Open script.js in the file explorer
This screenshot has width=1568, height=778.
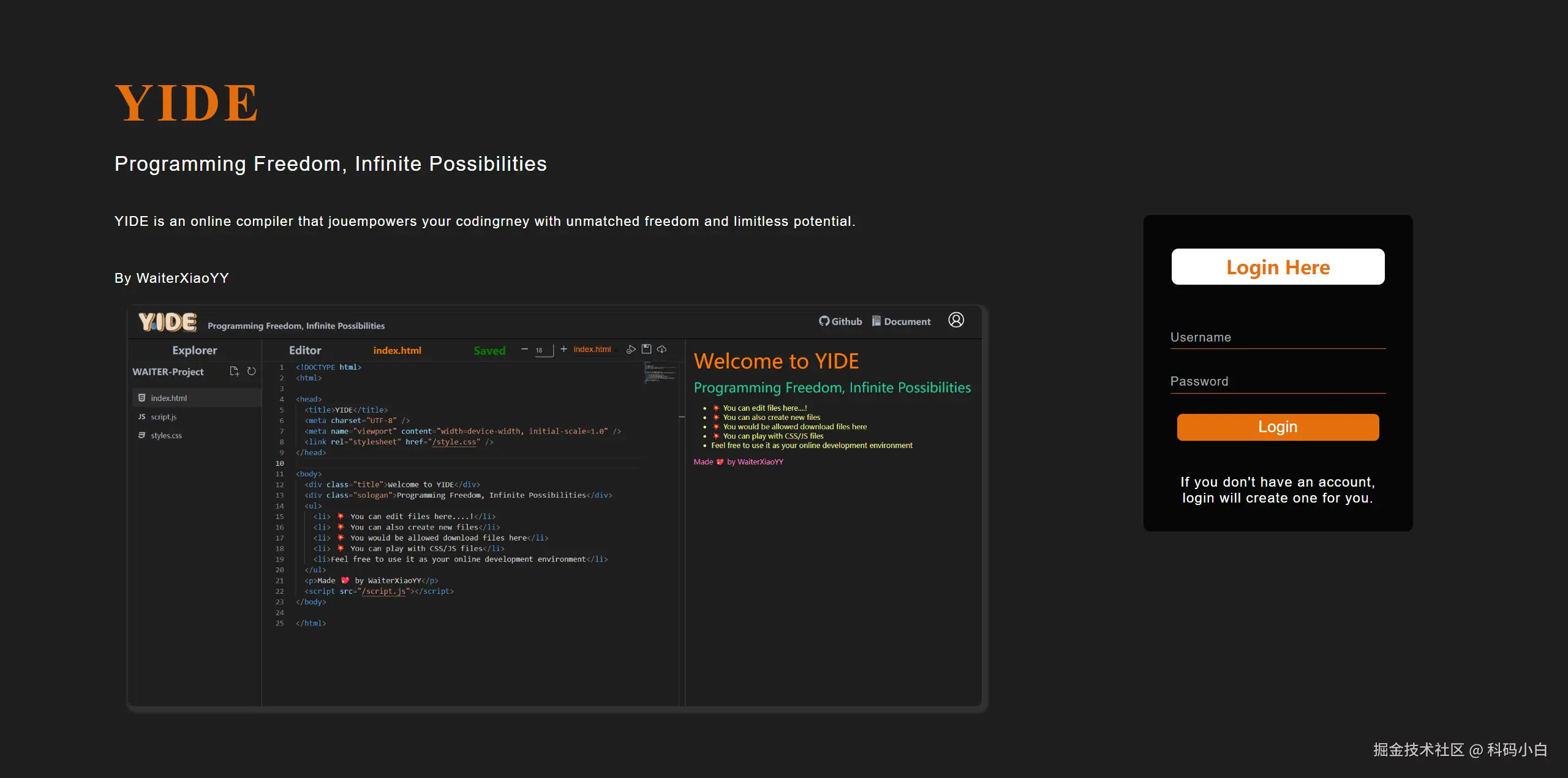click(x=164, y=417)
